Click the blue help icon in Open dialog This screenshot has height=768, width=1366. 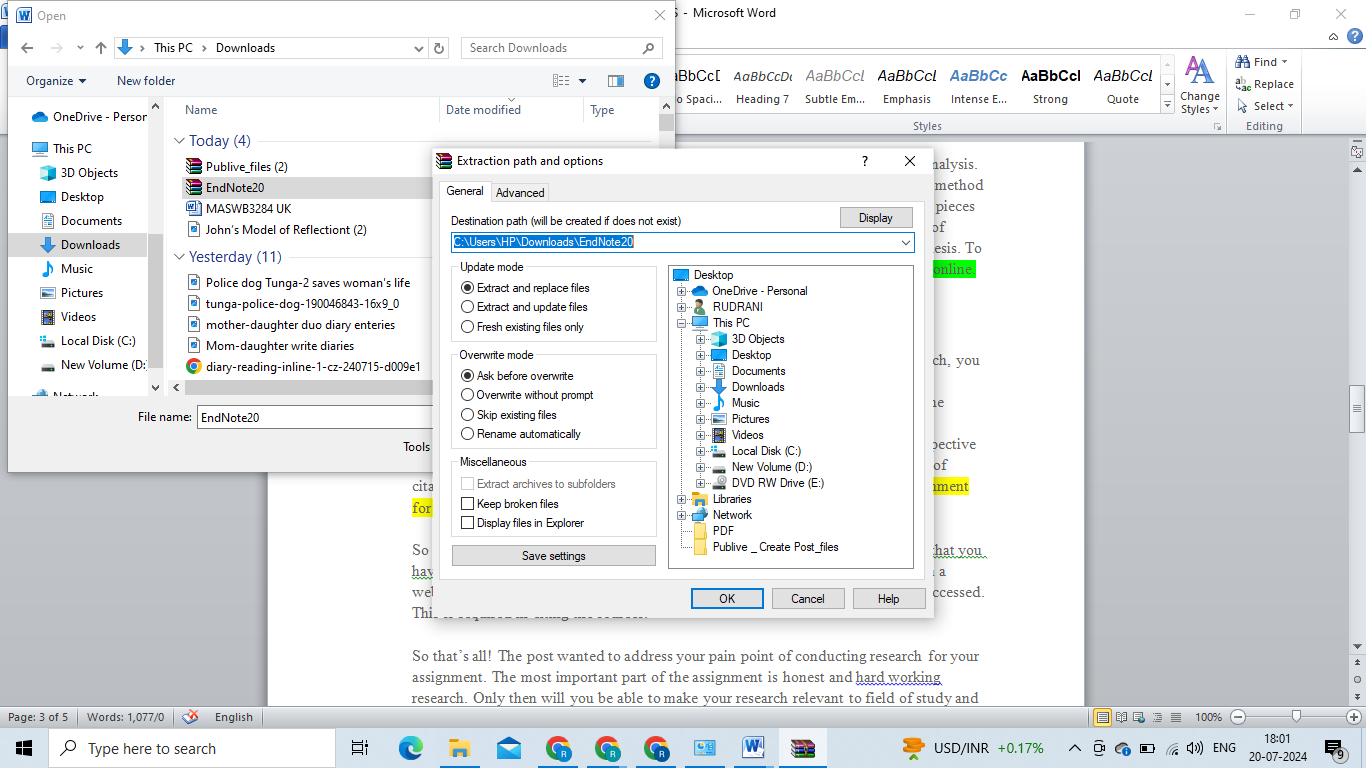click(x=651, y=81)
